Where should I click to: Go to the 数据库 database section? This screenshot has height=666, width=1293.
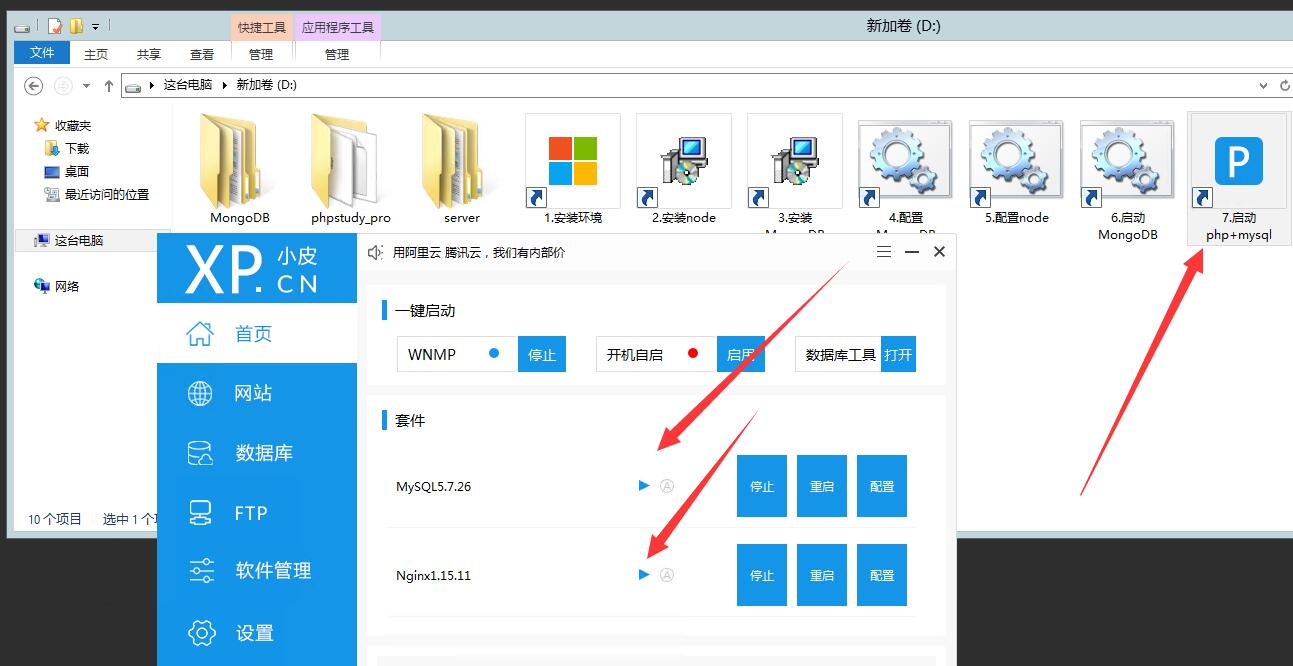pos(264,453)
